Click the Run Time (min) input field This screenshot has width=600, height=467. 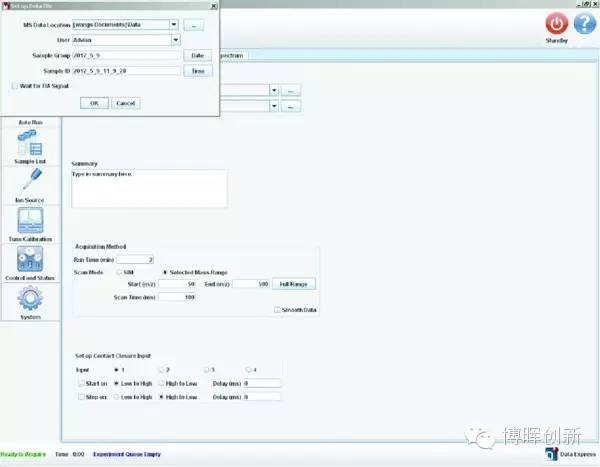coord(137,259)
